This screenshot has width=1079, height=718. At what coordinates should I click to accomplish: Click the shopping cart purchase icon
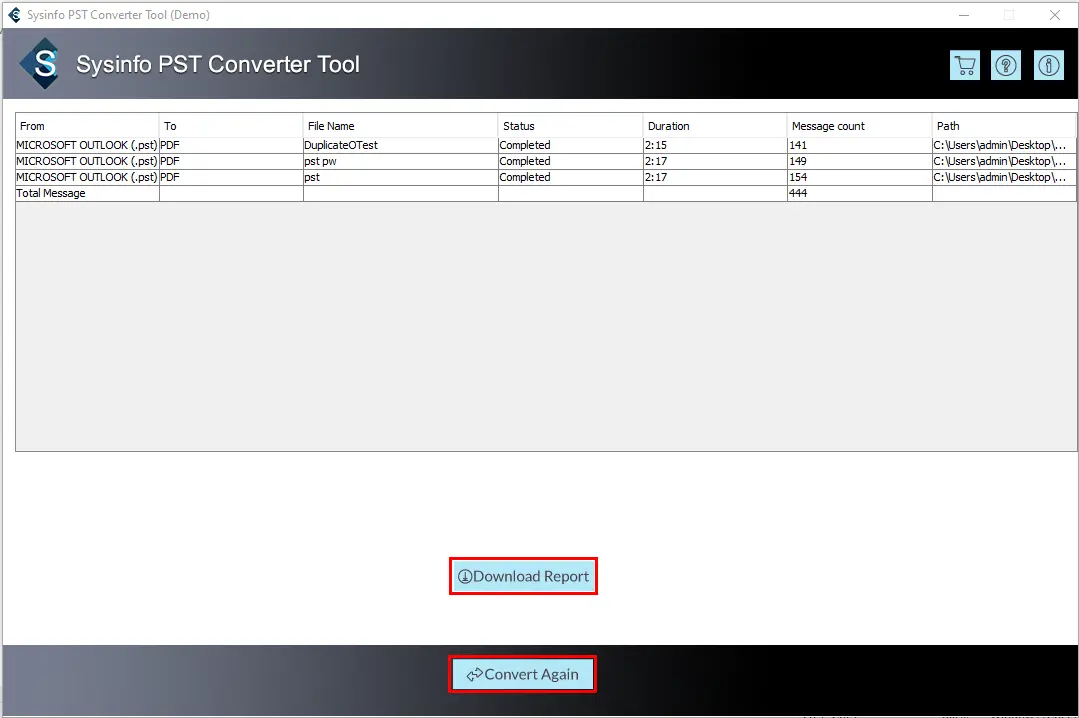point(964,66)
